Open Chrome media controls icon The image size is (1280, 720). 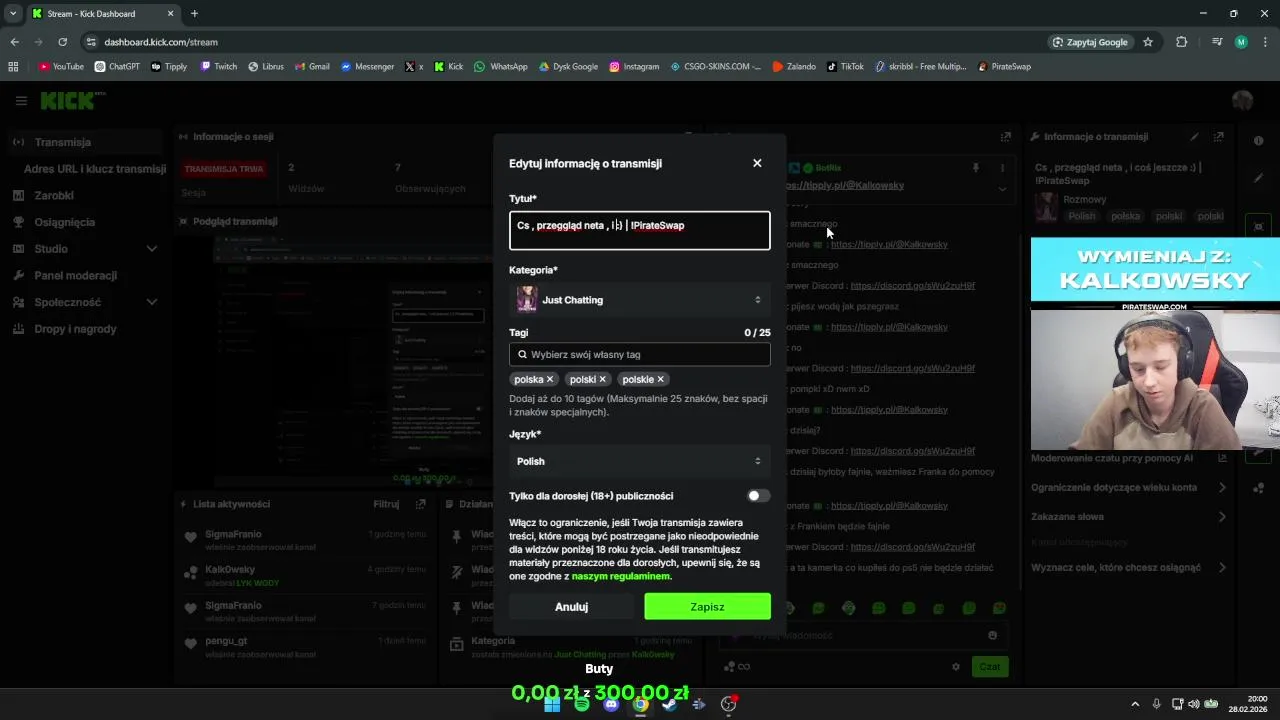tap(1217, 42)
